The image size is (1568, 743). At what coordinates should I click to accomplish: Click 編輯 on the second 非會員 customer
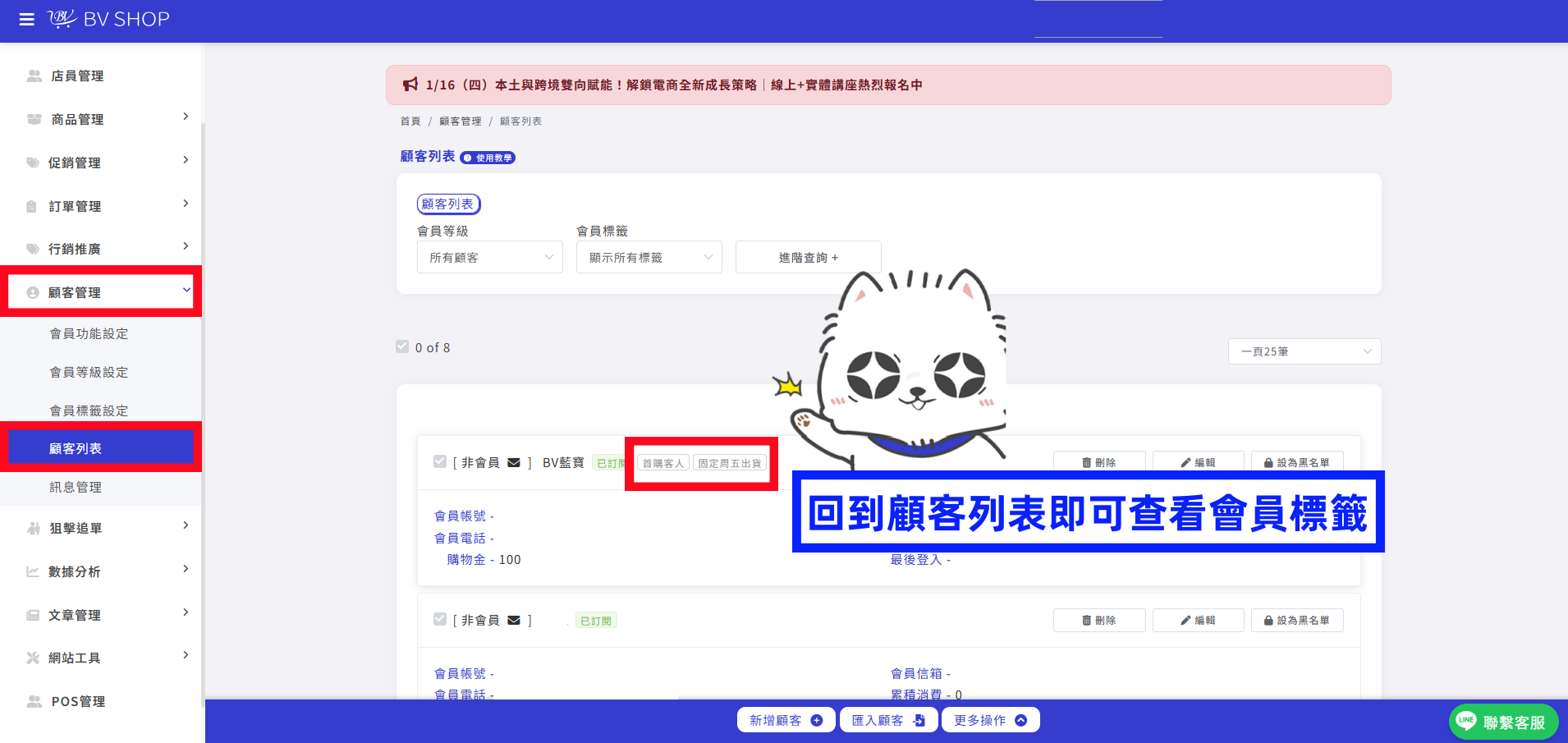1199,620
